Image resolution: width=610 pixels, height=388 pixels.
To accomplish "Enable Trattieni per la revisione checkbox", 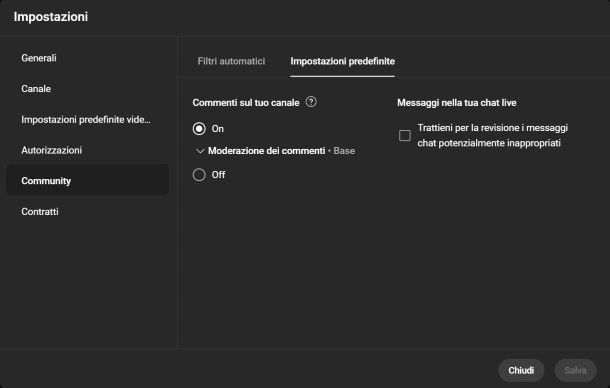I will 405,135.
